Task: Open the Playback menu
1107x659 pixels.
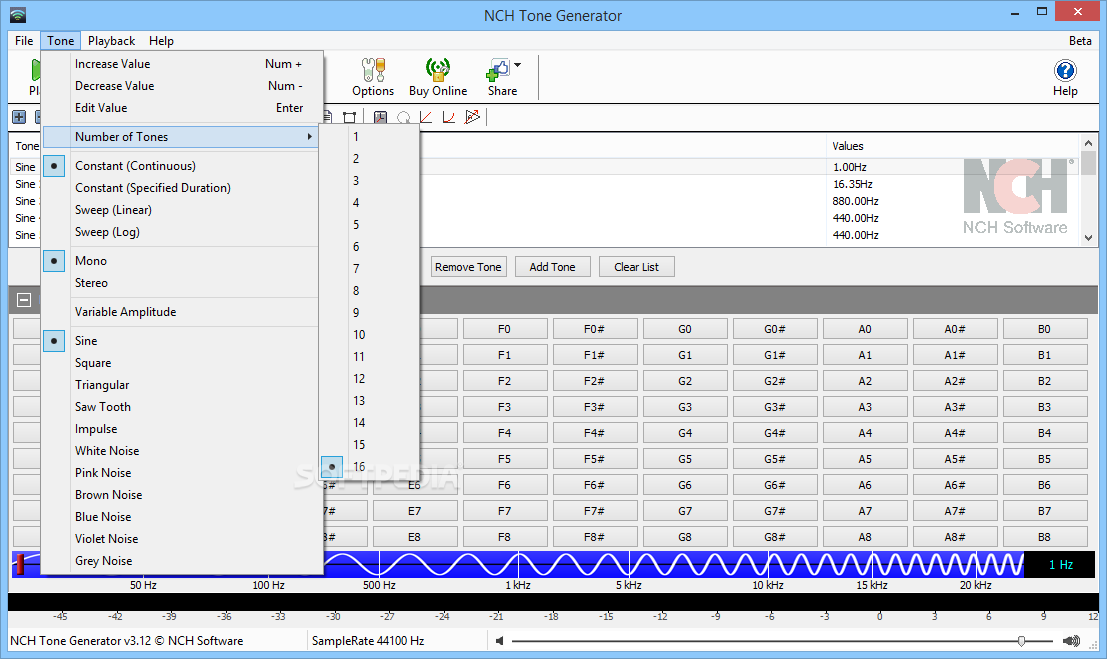Action: (x=112, y=40)
